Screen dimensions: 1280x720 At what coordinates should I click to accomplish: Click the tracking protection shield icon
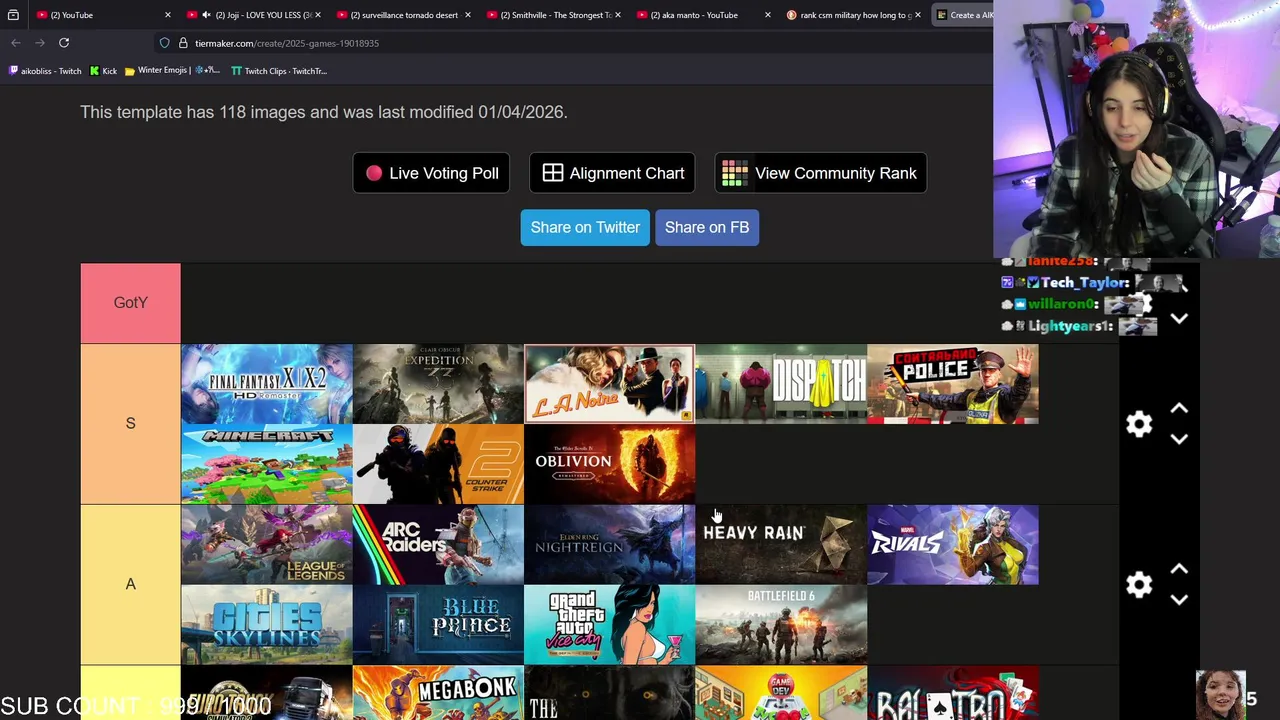(164, 43)
